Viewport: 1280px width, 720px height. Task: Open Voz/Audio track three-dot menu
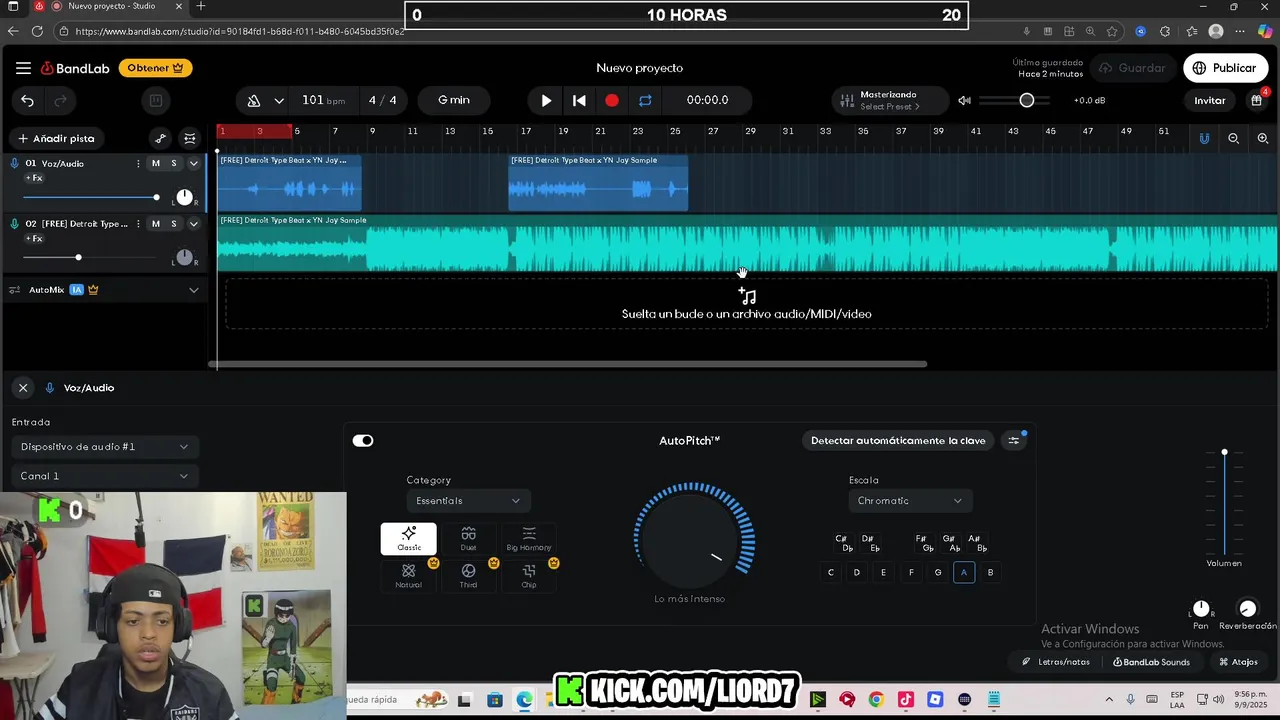[138, 163]
